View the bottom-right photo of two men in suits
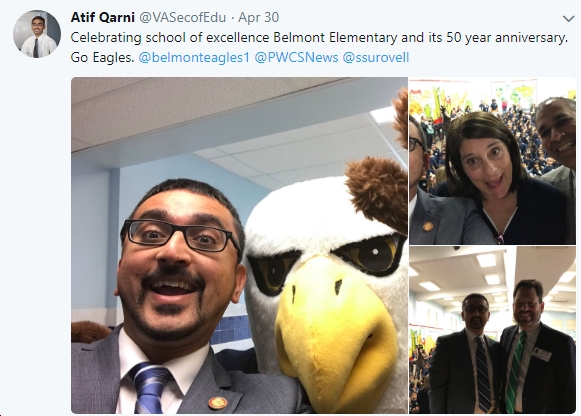 coord(492,330)
